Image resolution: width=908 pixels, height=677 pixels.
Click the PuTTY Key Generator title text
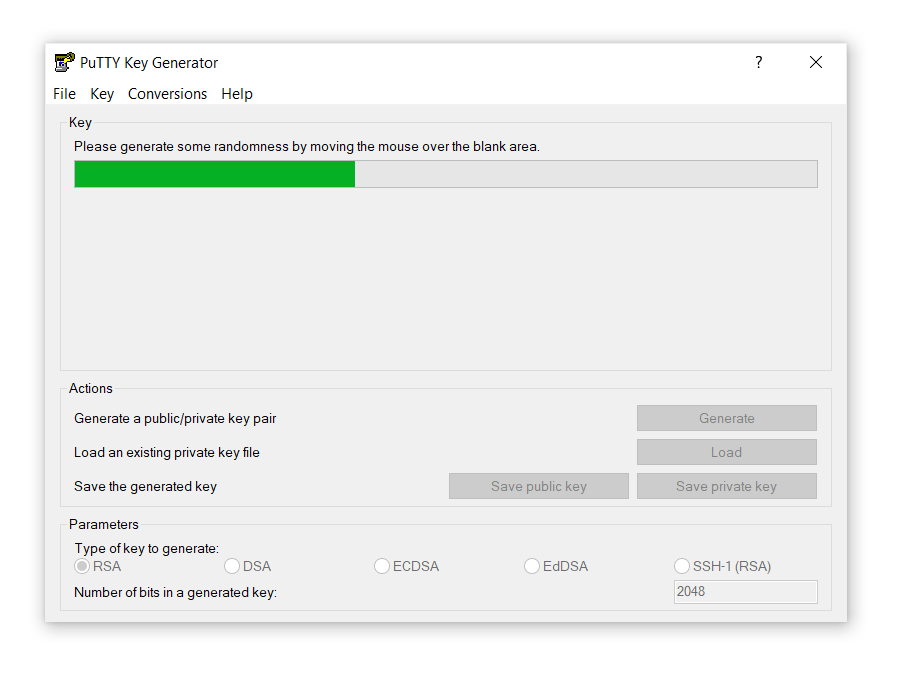(x=149, y=63)
